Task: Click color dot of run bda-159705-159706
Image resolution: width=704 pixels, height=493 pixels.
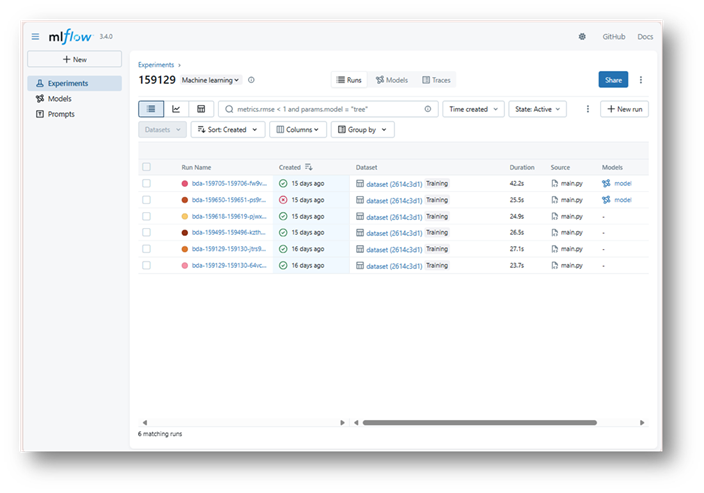Action: (185, 183)
